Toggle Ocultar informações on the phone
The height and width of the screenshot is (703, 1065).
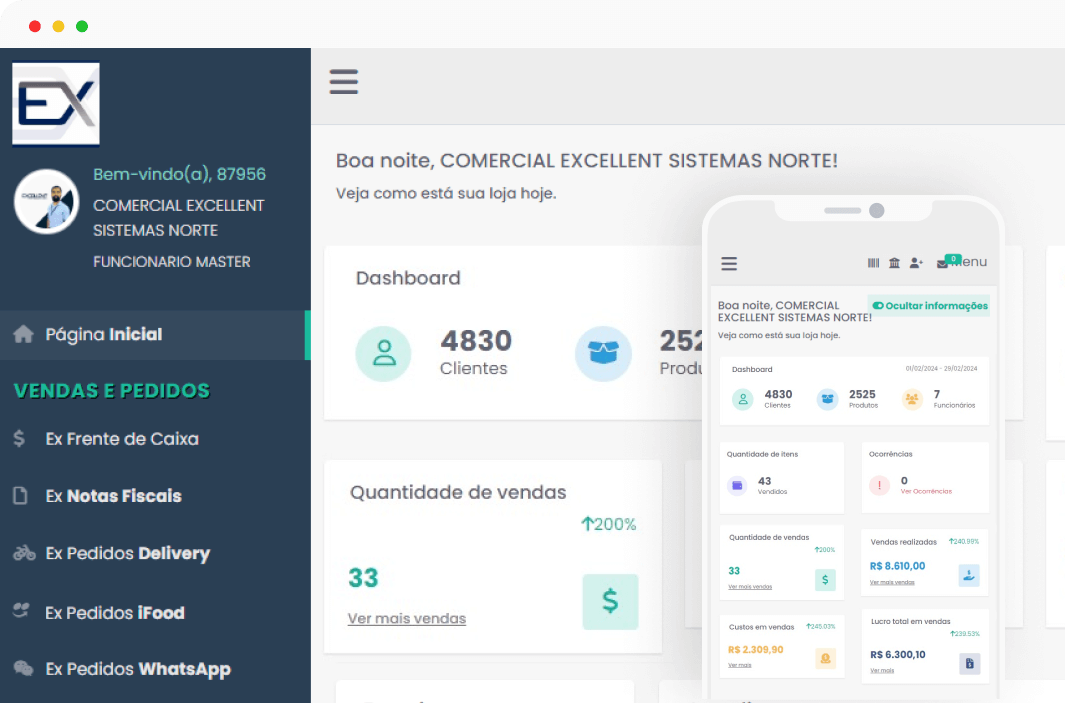pos(929,306)
